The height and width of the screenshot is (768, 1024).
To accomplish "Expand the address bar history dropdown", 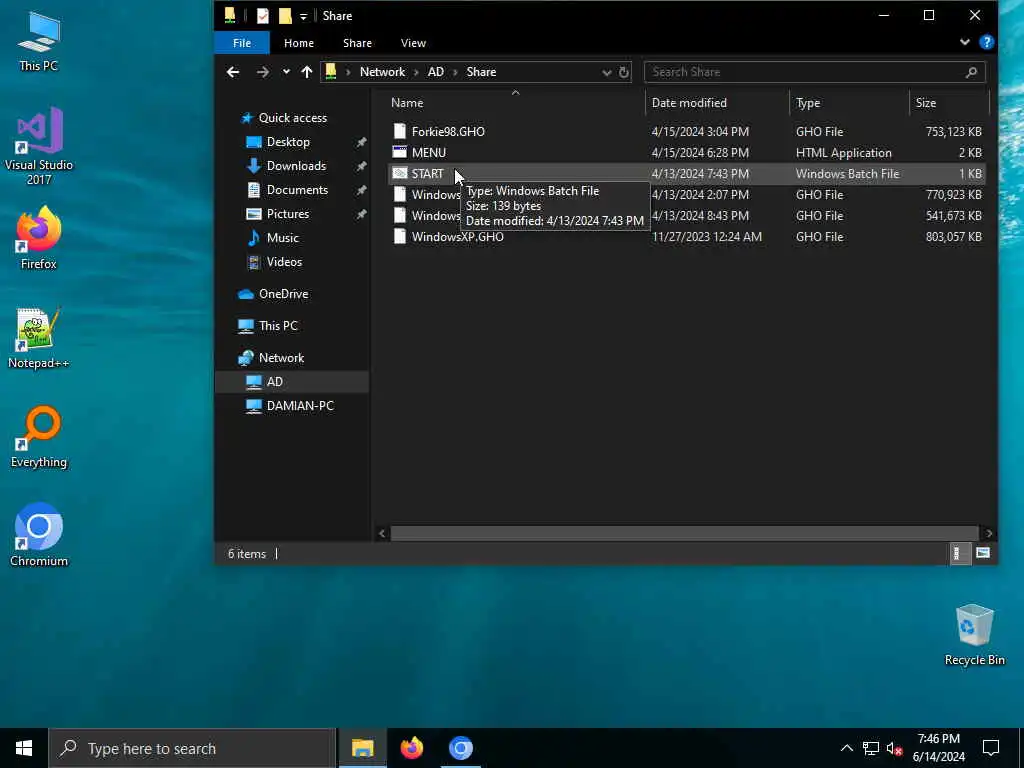I will (607, 72).
